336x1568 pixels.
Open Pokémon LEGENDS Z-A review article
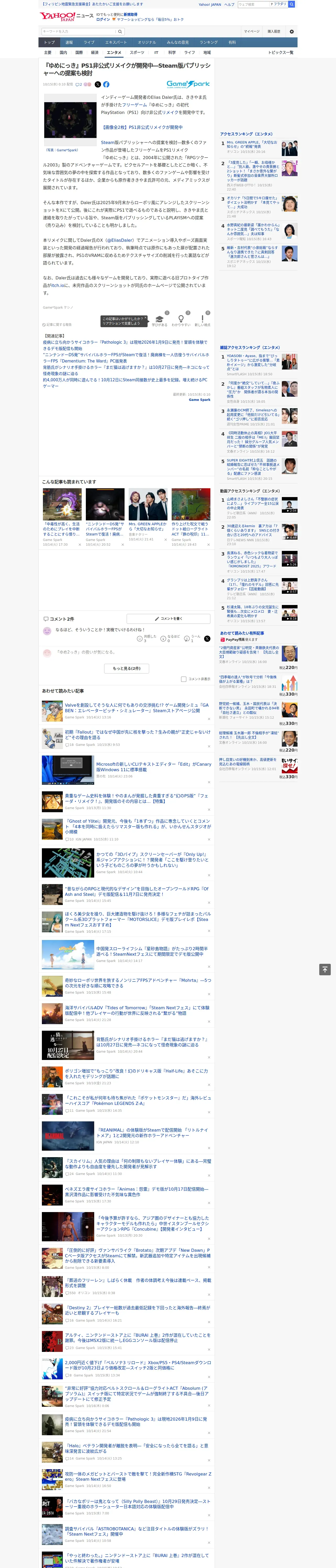[138, 1100]
